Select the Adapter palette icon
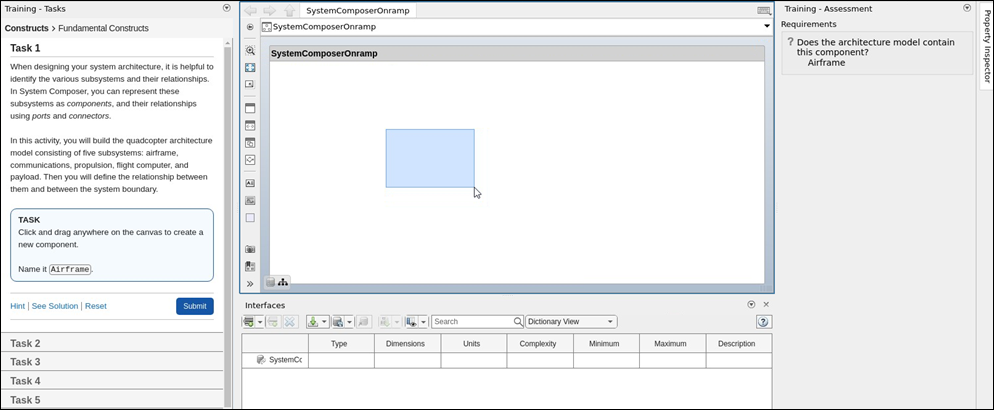This screenshot has width=994, height=410. coord(250,160)
